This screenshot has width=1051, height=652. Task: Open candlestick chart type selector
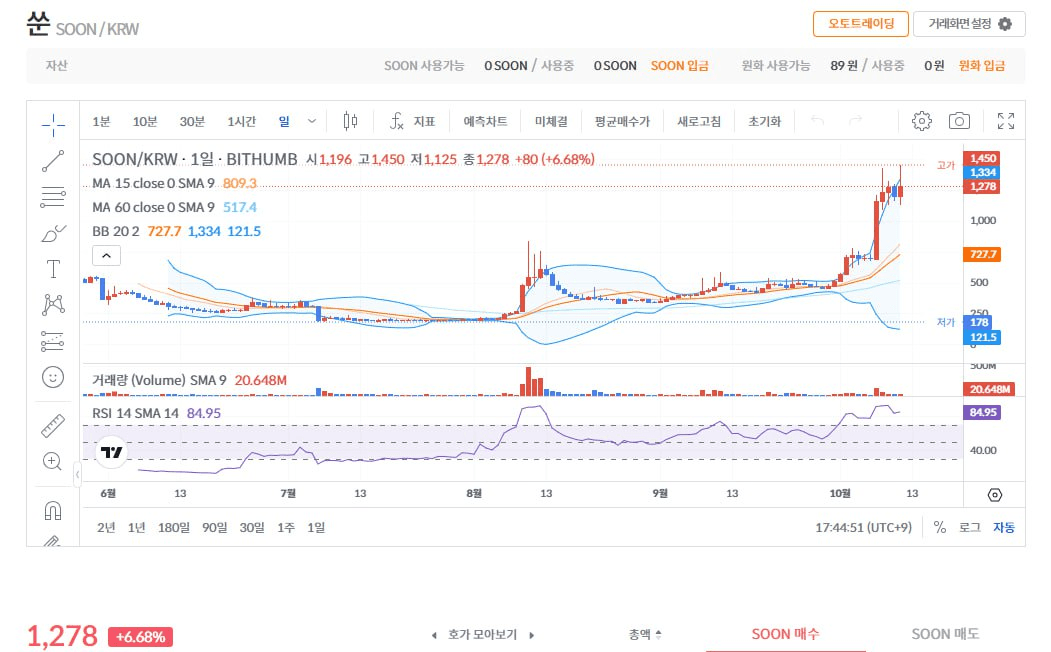[350, 121]
